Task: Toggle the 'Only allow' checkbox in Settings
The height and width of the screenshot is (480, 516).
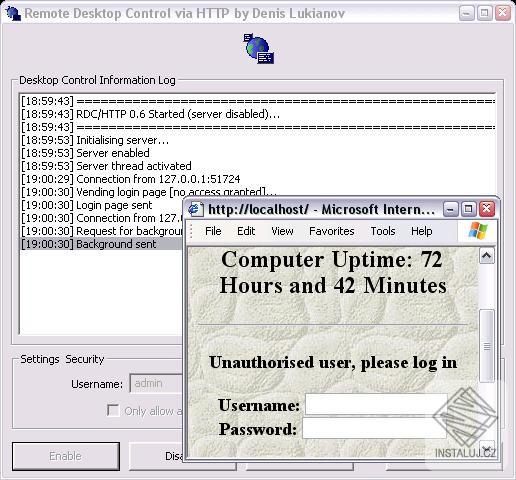Action: pyautogui.click(x=113, y=410)
